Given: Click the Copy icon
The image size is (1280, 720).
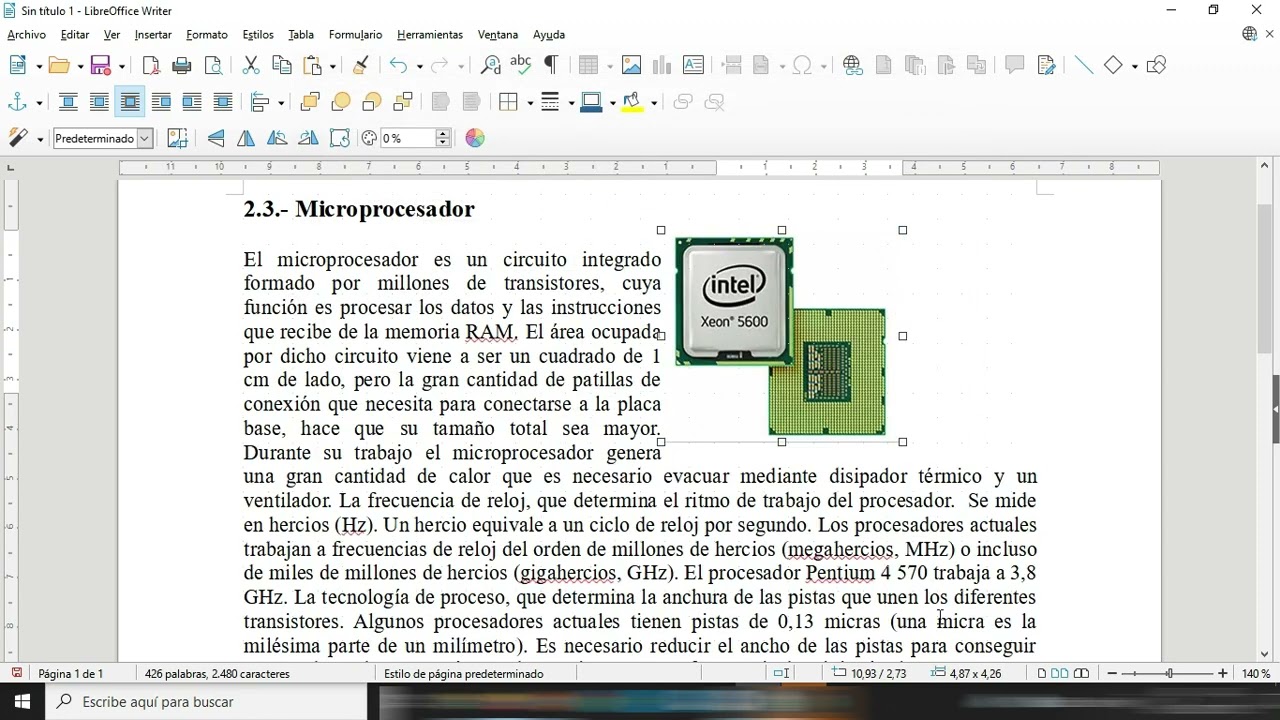Looking at the screenshot, I should click(282, 65).
